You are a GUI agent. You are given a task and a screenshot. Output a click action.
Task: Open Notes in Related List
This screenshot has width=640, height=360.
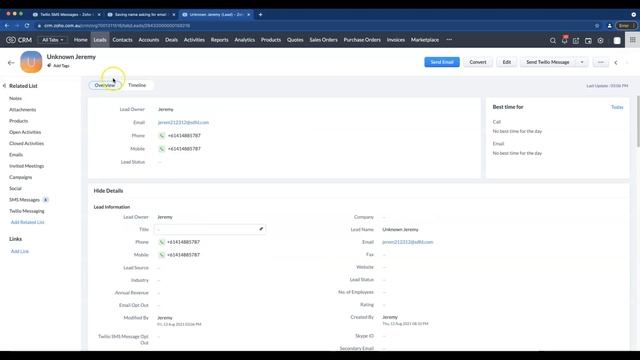[16, 98]
